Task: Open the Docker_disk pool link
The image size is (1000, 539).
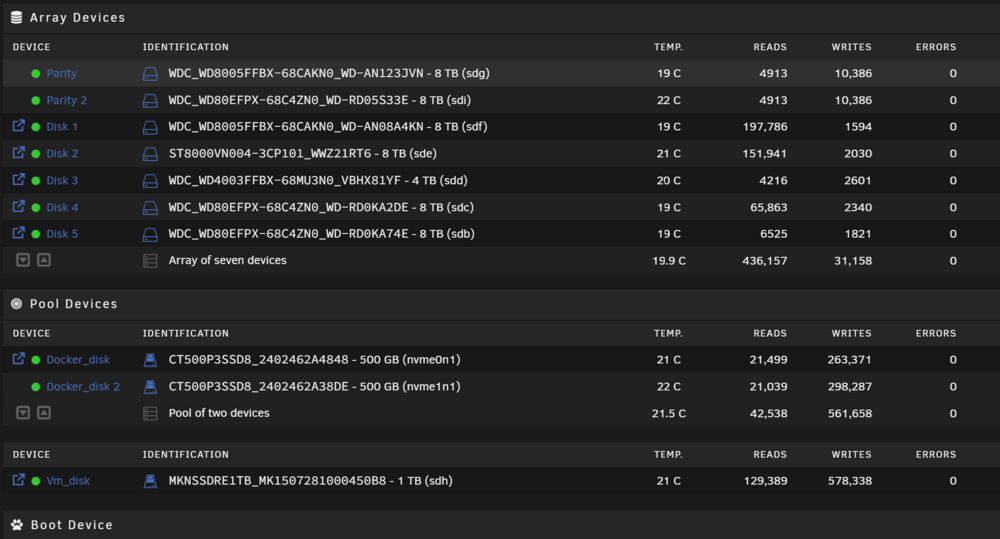Action: tap(78, 360)
